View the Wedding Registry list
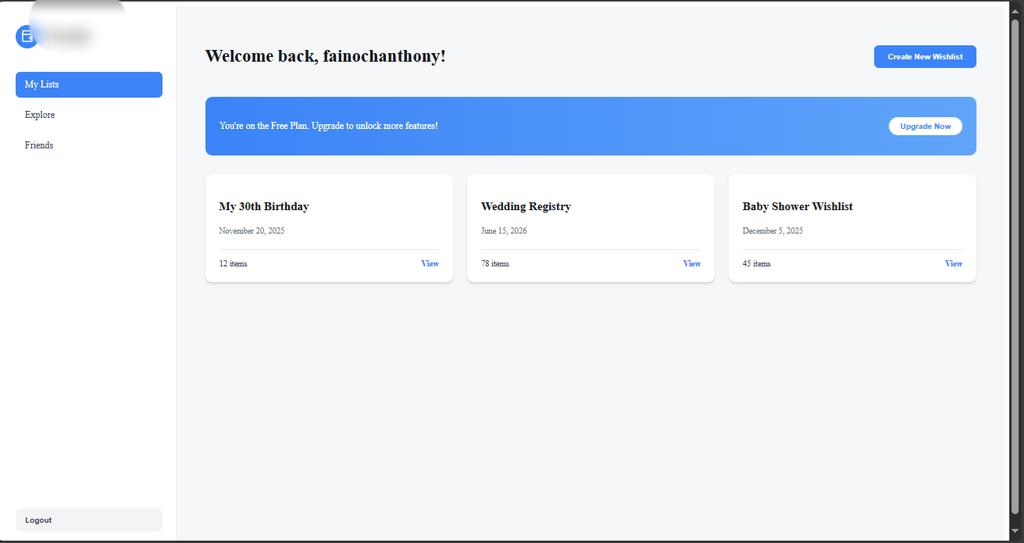The image size is (1024, 543). click(x=692, y=263)
